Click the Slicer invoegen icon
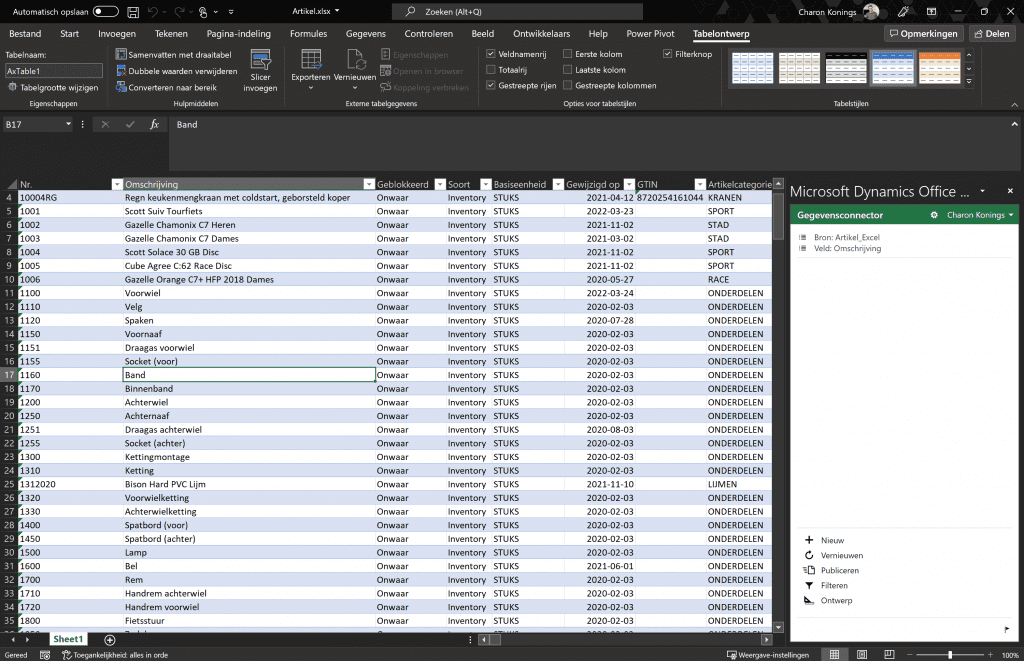The height and width of the screenshot is (661, 1024). [x=260, y=61]
